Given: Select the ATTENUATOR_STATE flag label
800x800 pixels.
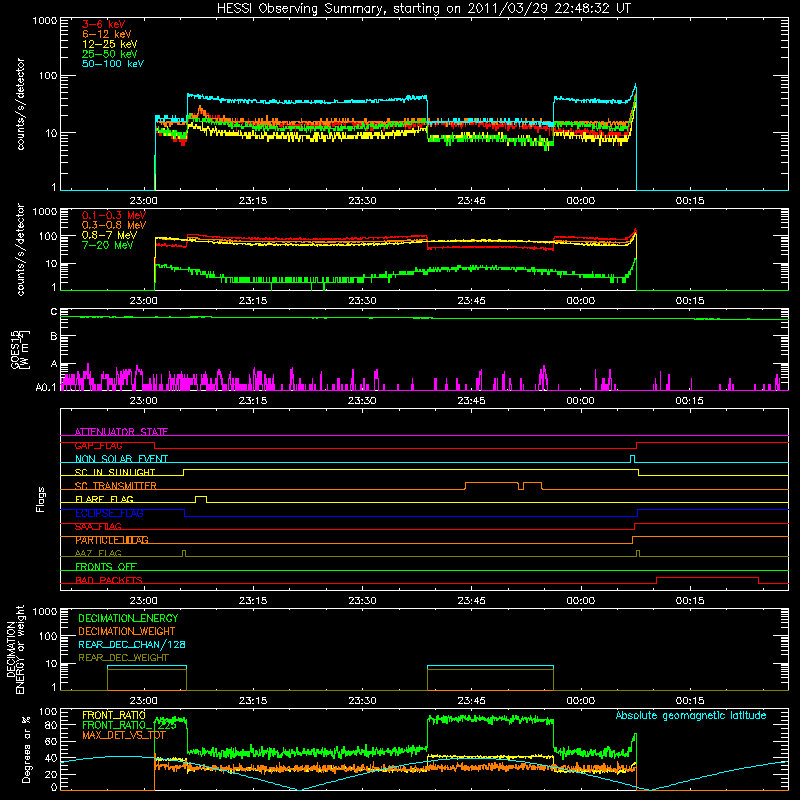Looking at the screenshot, I should pos(121,432).
